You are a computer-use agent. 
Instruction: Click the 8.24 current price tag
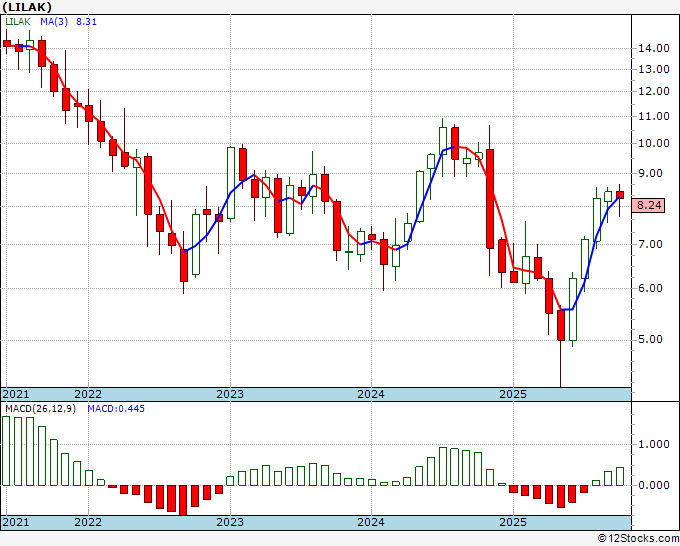649,205
